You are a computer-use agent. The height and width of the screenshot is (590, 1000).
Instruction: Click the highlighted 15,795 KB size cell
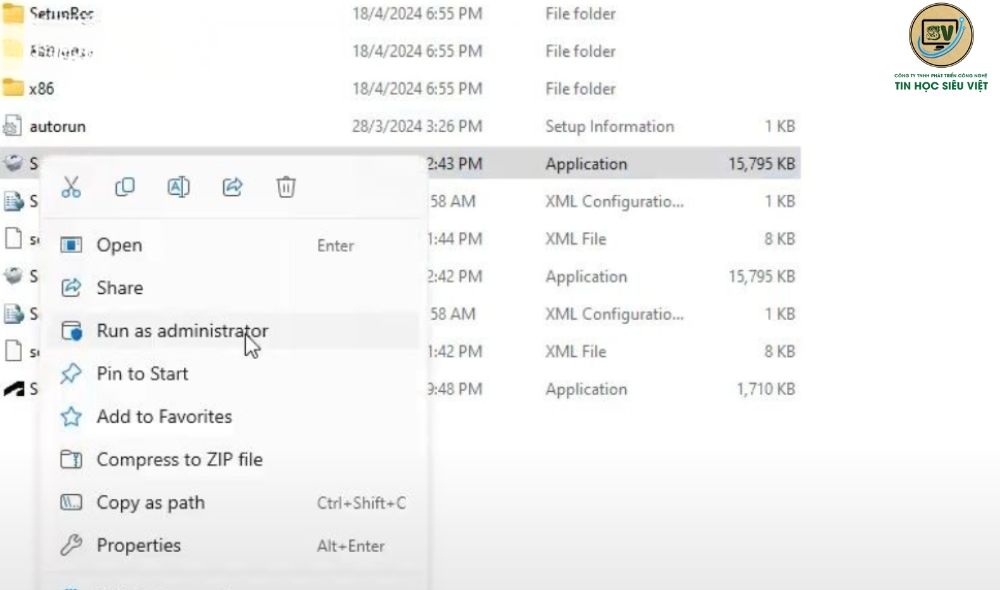[x=761, y=164]
